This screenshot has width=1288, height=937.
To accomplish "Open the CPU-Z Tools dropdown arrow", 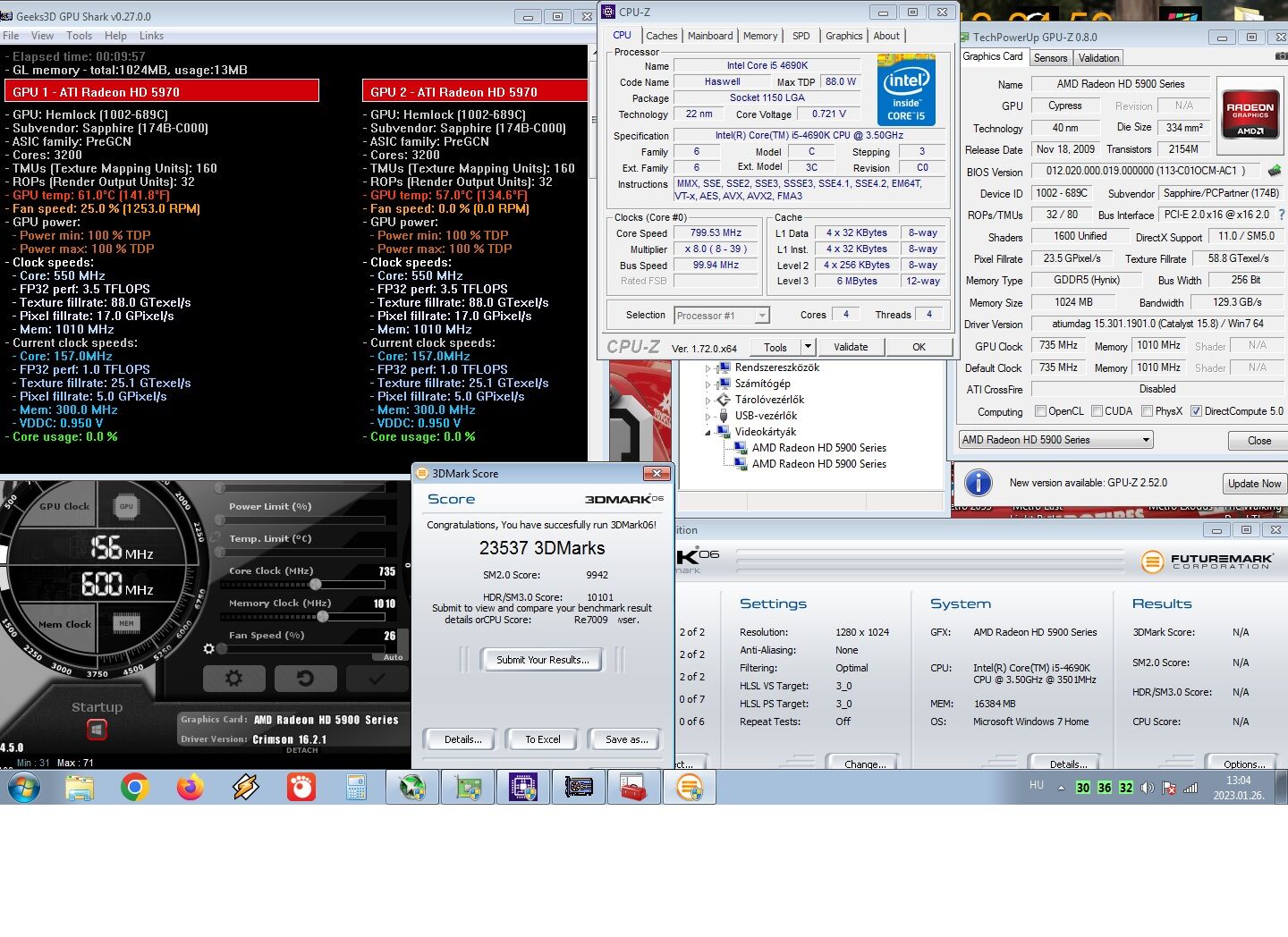I will click(808, 347).
